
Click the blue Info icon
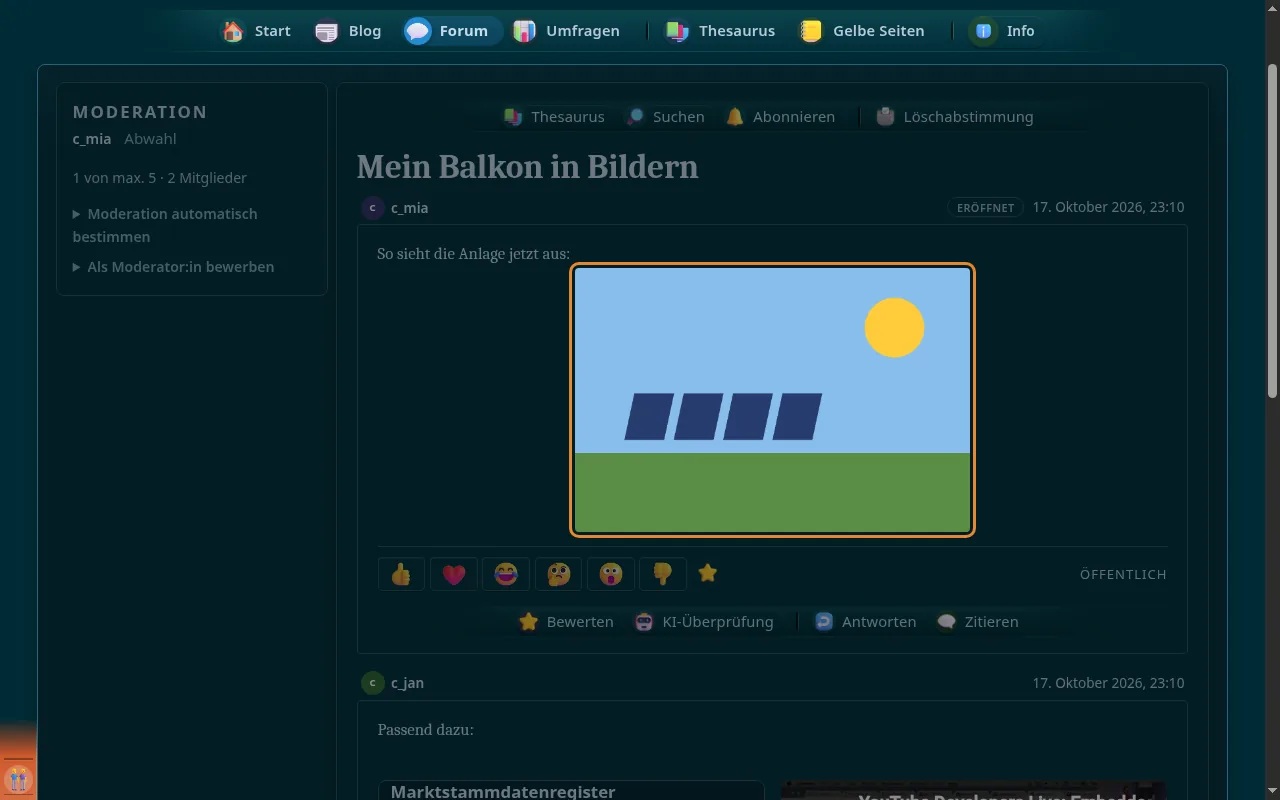click(x=984, y=31)
